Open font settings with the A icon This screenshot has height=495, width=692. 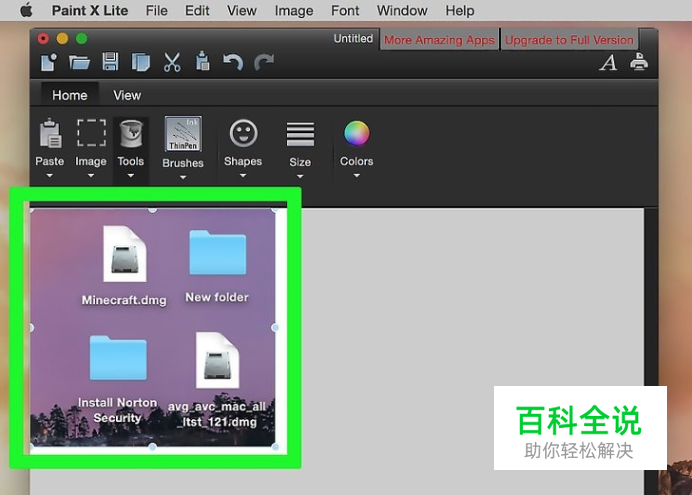(608, 62)
